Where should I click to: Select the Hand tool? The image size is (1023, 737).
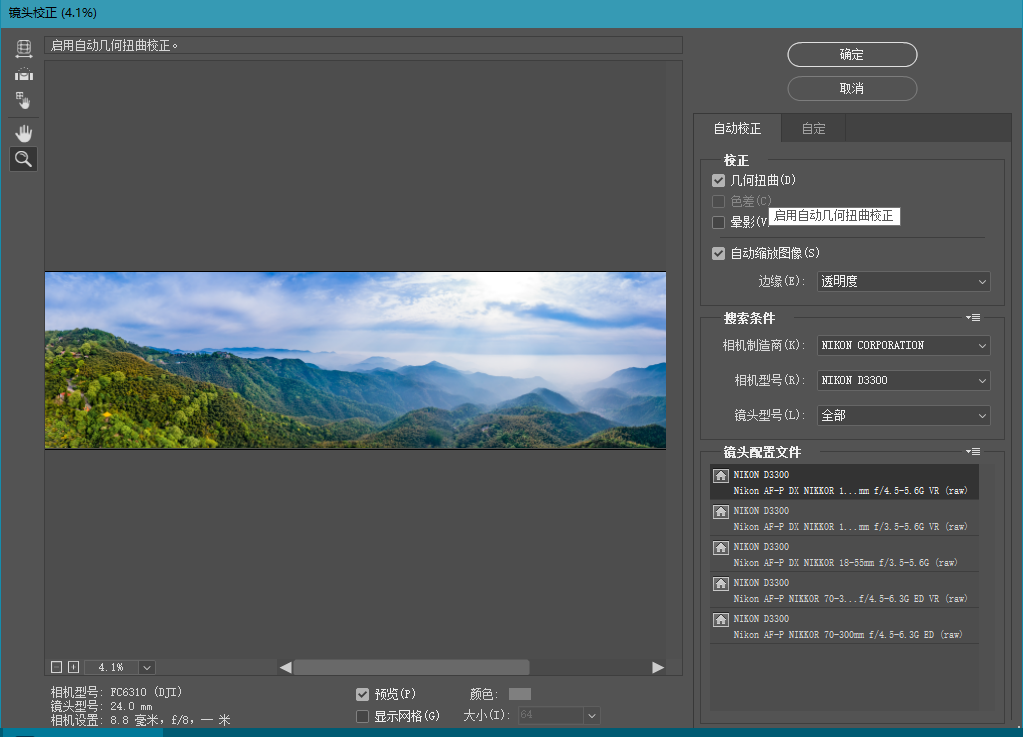point(24,133)
